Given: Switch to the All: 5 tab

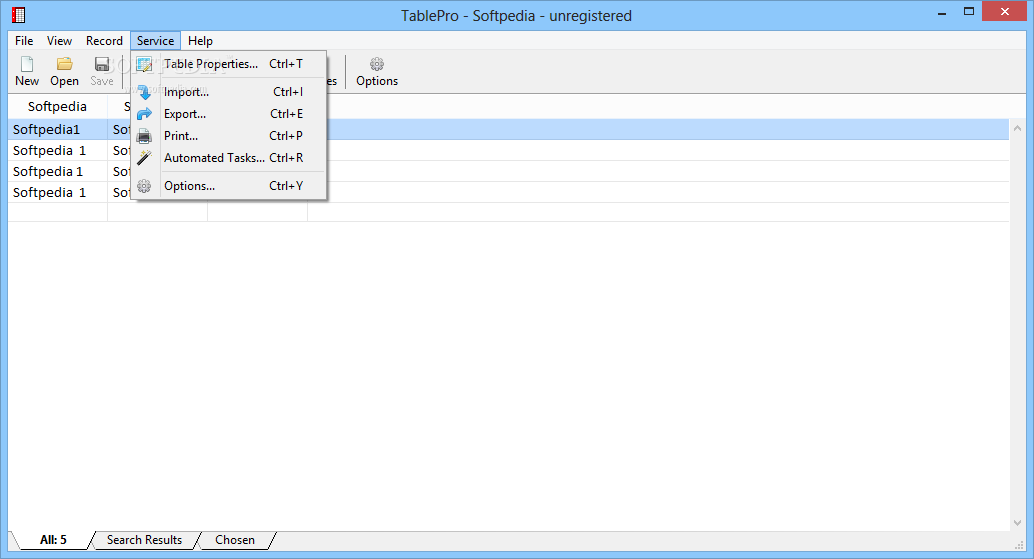Looking at the screenshot, I should 53,540.
